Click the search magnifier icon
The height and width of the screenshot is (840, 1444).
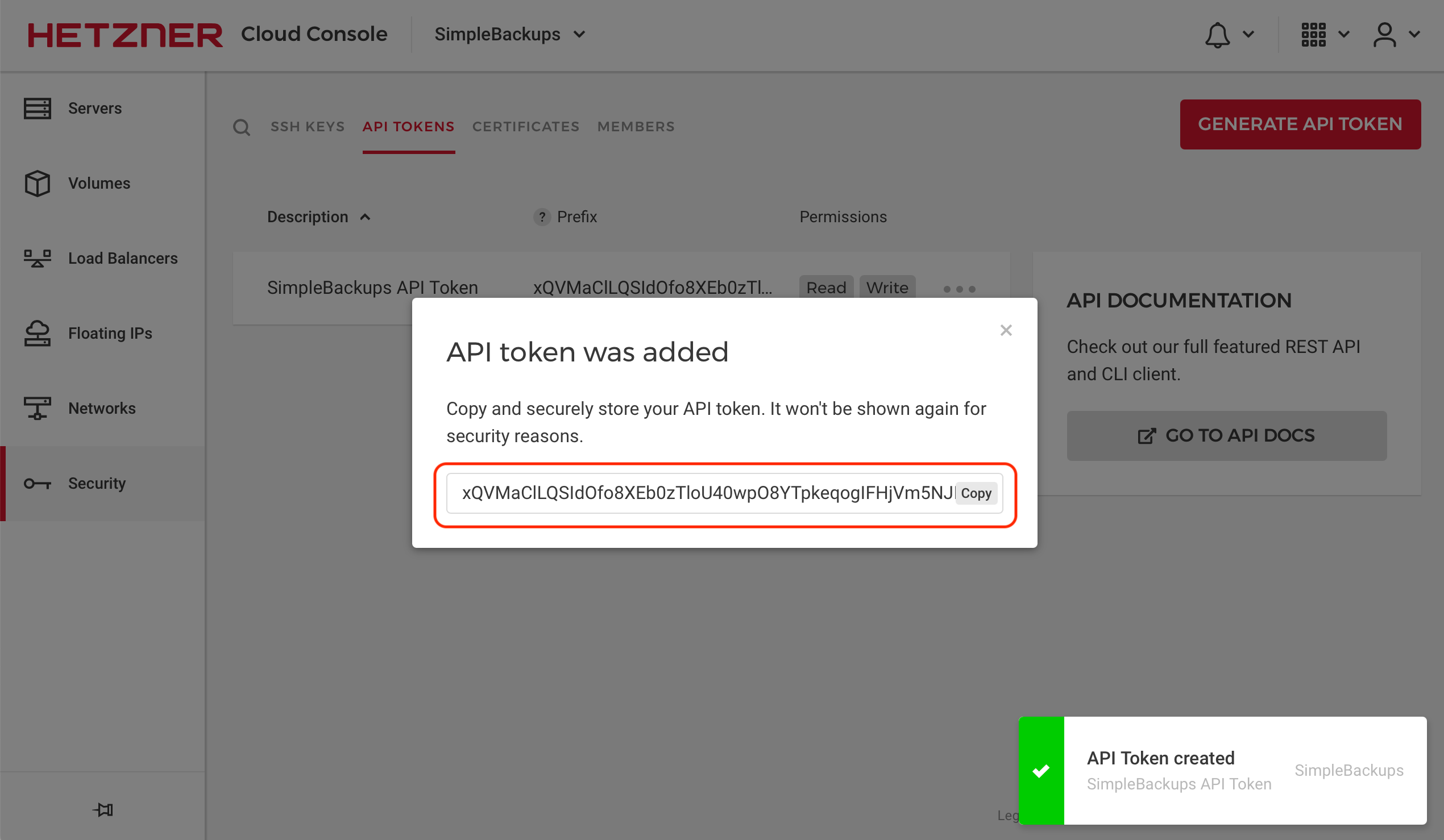[241, 127]
